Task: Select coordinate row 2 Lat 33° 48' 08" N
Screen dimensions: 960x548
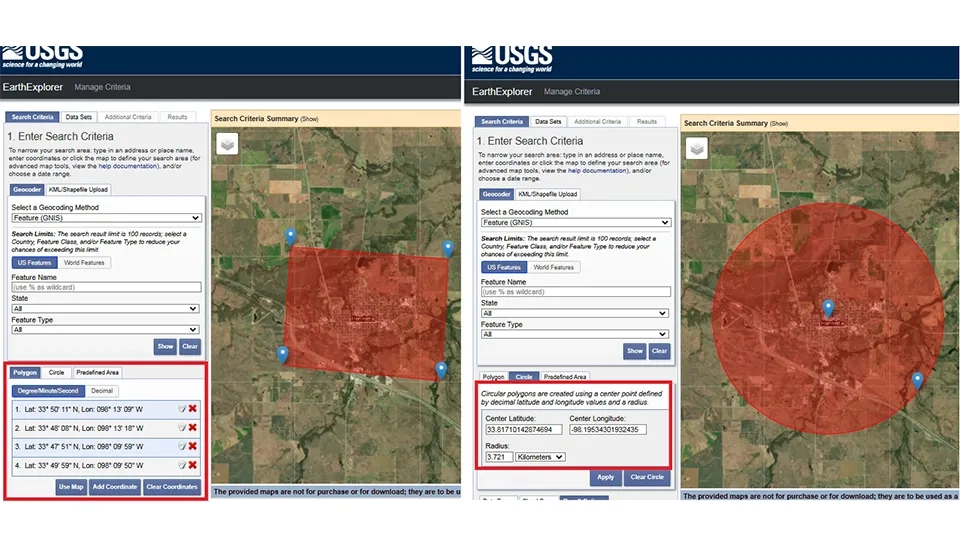Action: coord(105,428)
